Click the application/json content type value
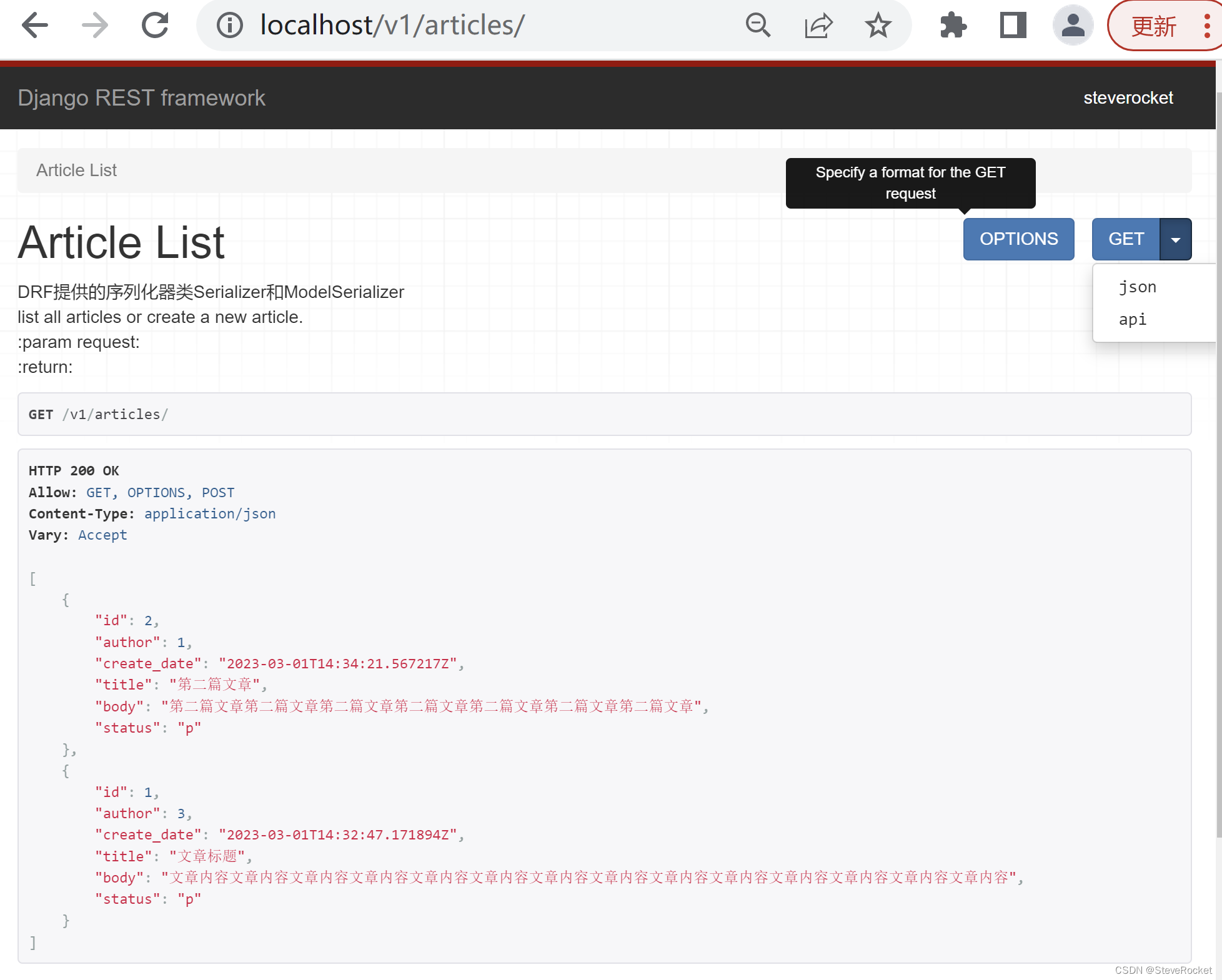1222x980 pixels. tap(210, 513)
